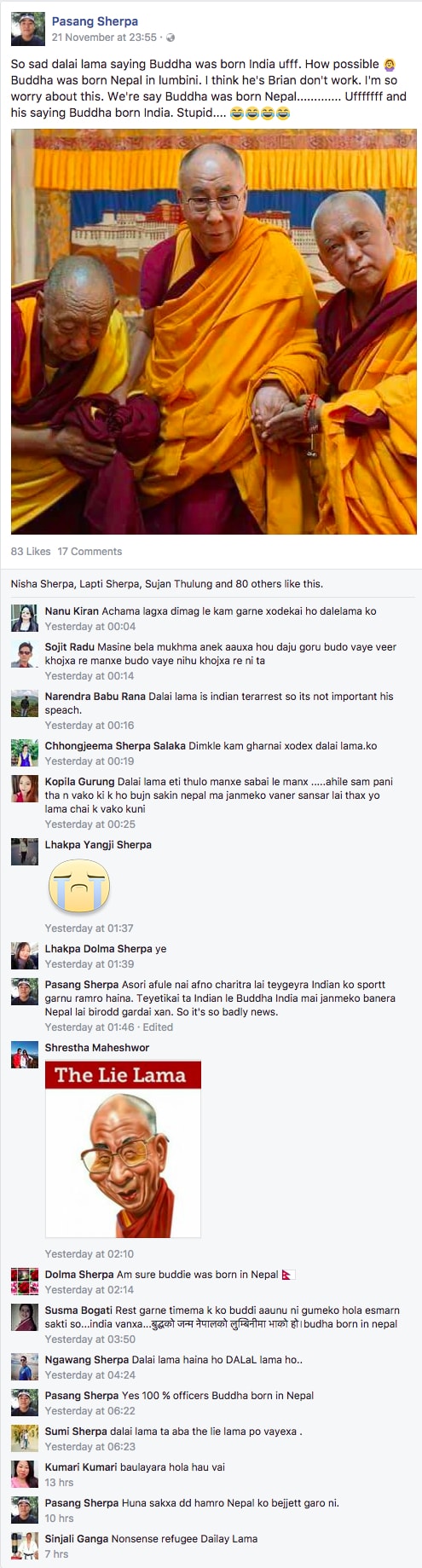View the 83 Likes list
Image resolution: width=422 pixels, height=1568 pixels.
pyautogui.click(x=31, y=552)
